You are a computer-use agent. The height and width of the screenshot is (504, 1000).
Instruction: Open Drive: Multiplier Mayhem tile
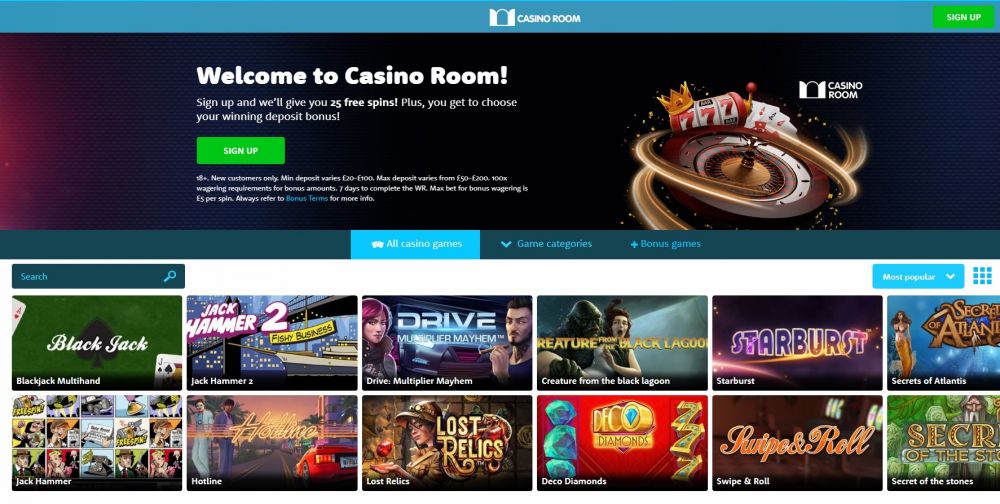coord(447,343)
